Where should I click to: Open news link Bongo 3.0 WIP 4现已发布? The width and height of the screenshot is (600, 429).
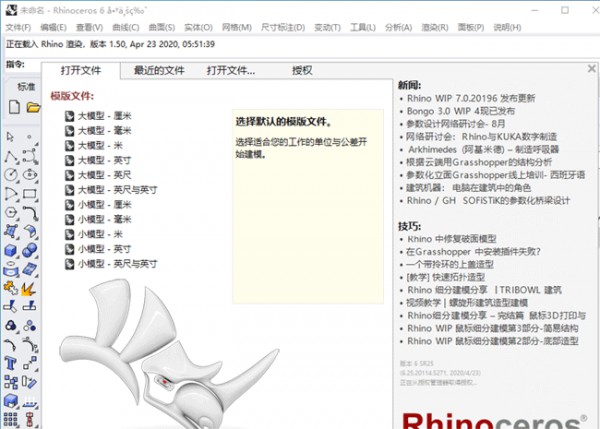click(461, 111)
